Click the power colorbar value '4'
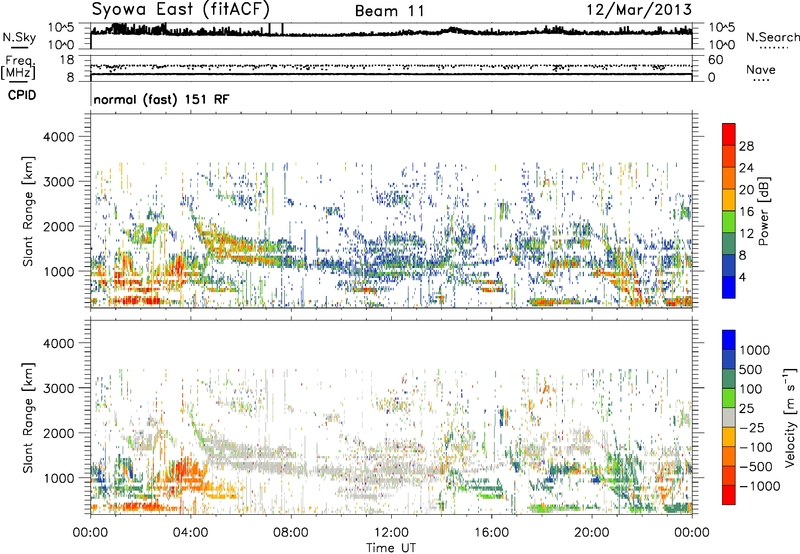 [742, 277]
